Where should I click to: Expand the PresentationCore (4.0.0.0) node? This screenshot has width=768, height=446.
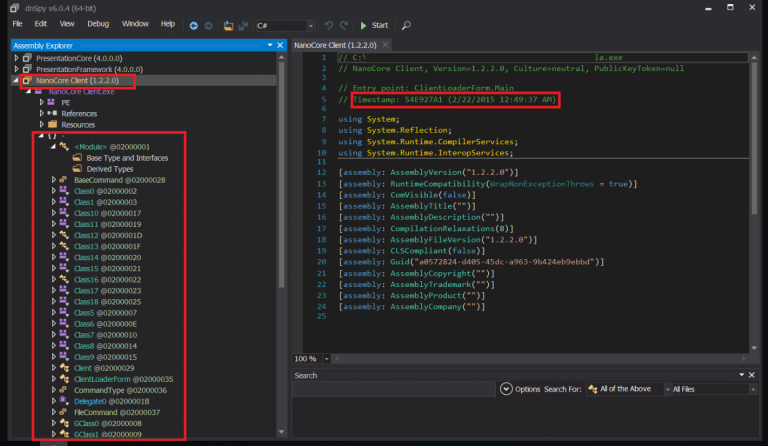[x=16, y=58]
